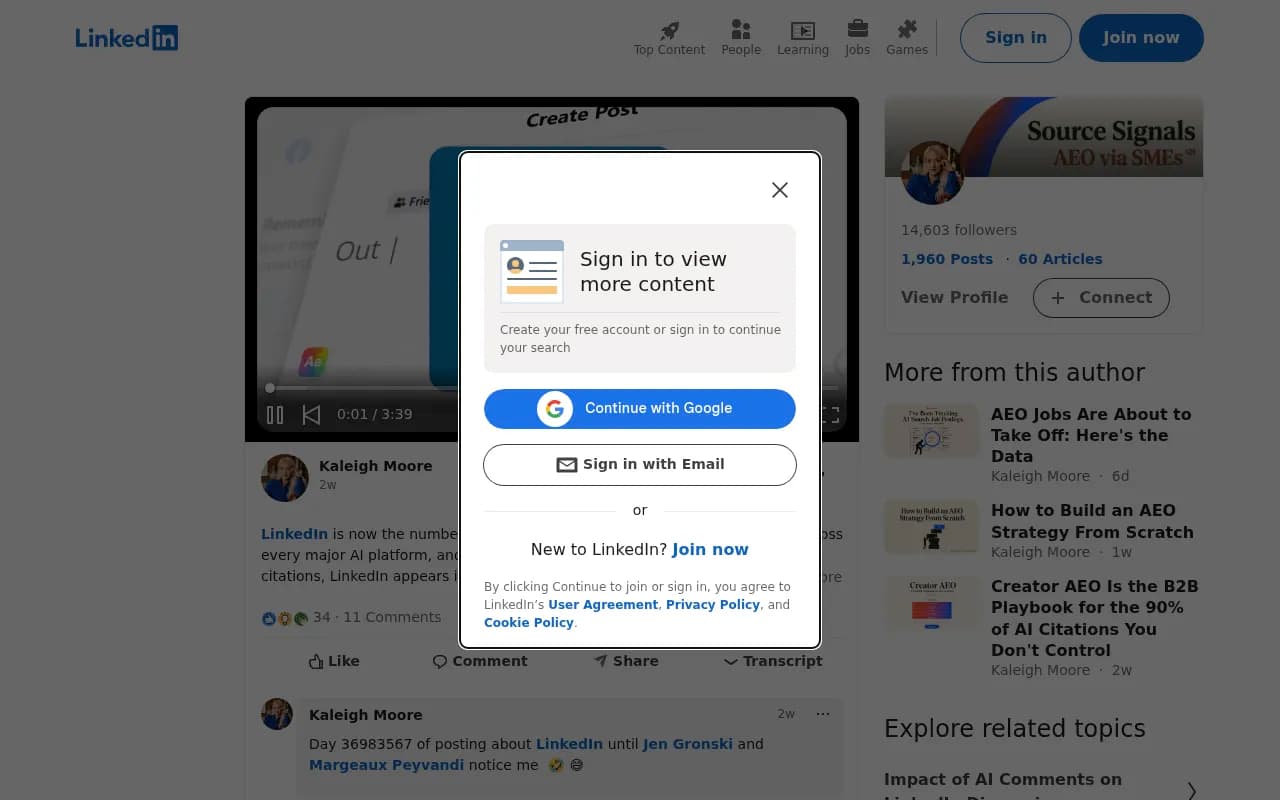The height and width of the screenshot is (800, 1280).
Task: Click Kaleigh Moore's post author avatar
Action: [x=285, y=477]
